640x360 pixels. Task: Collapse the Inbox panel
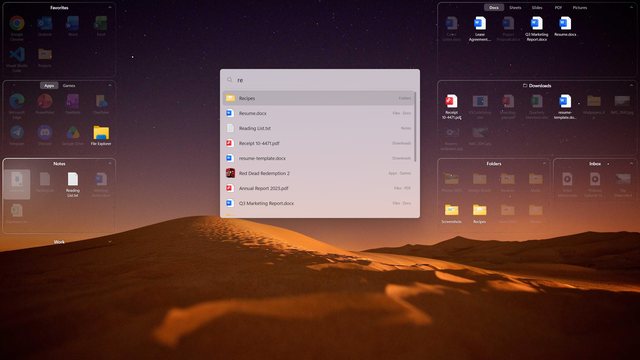(631, 164)
